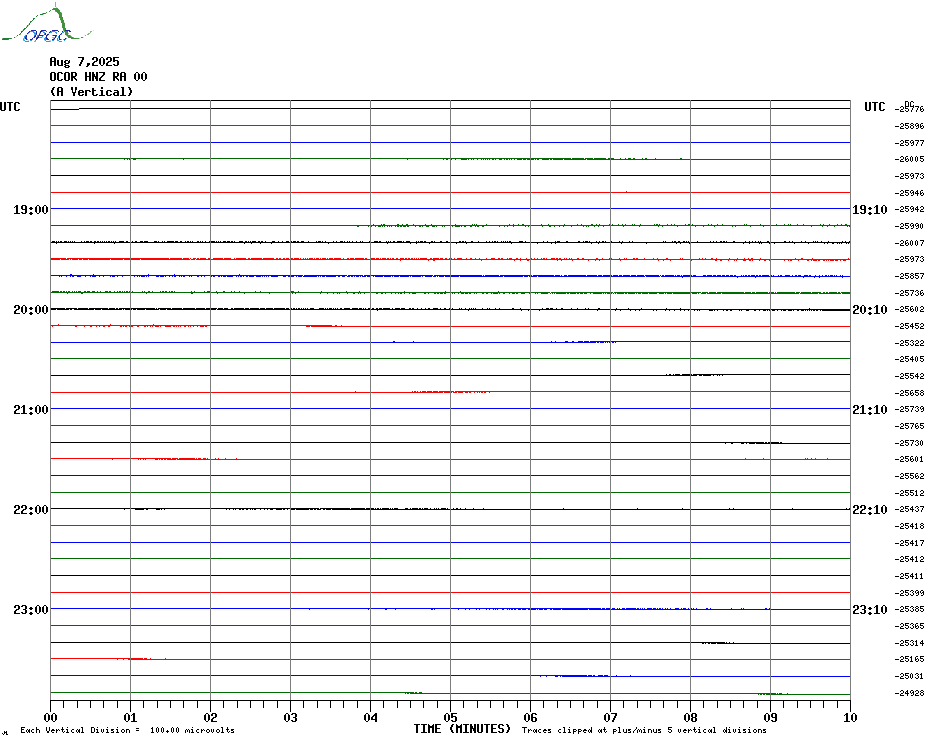Click the DC offset value '-25765'
Screen dimensions: 930x744
point(909,426)
